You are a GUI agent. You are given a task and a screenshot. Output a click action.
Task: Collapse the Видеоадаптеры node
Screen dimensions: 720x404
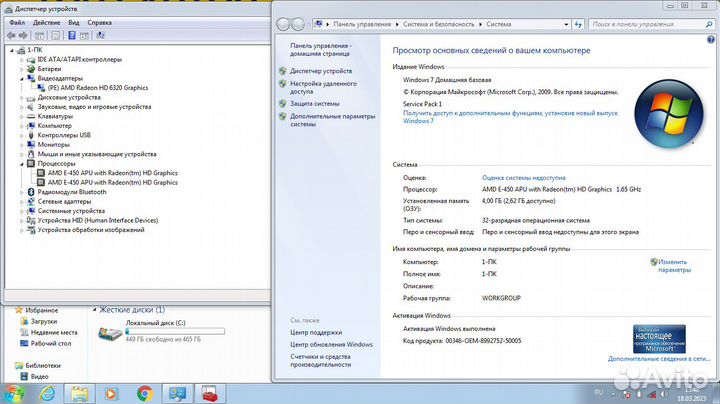(x=21, y=79)
